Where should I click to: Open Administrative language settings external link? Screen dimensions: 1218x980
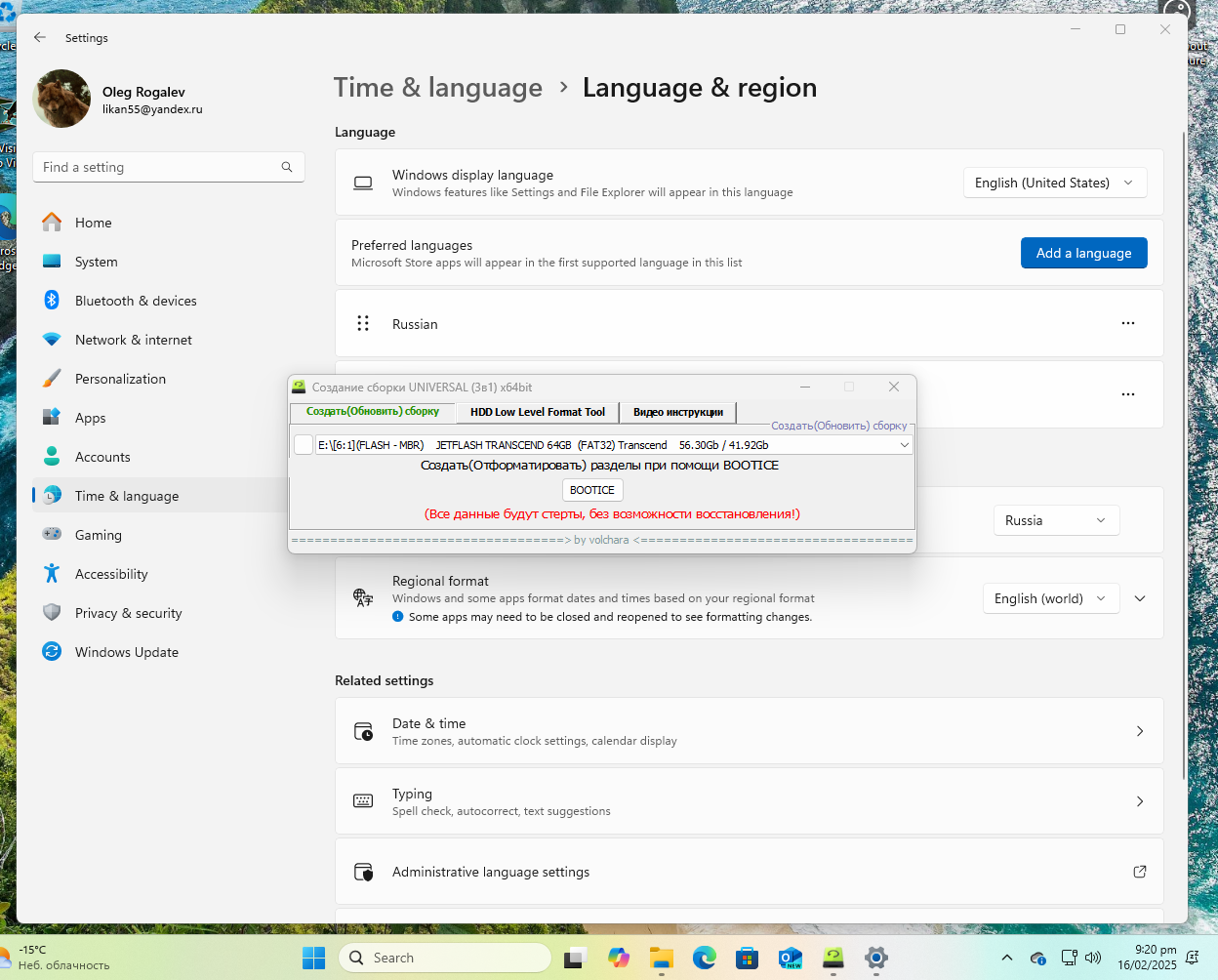1139,872
